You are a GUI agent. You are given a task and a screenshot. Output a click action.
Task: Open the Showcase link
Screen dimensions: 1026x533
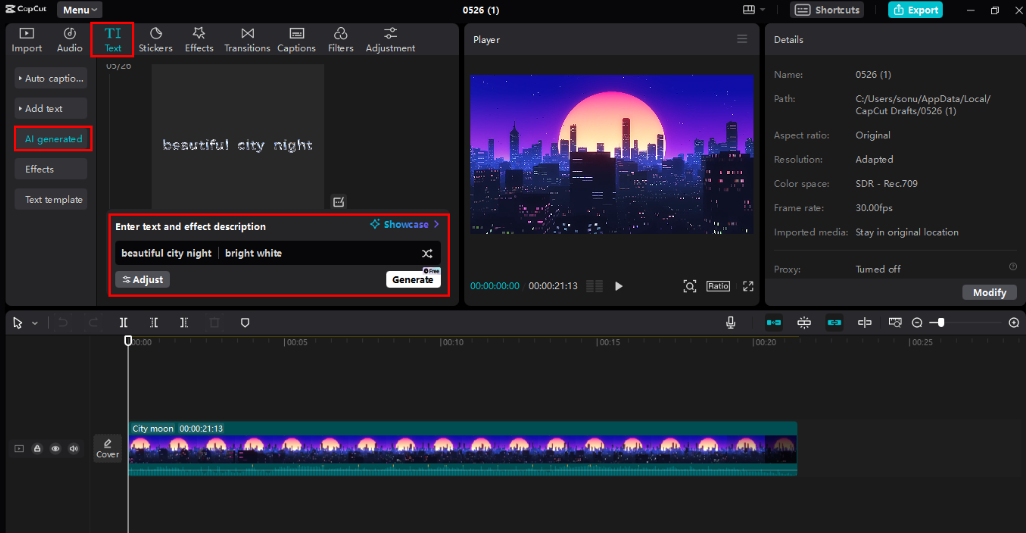point(404,224)
